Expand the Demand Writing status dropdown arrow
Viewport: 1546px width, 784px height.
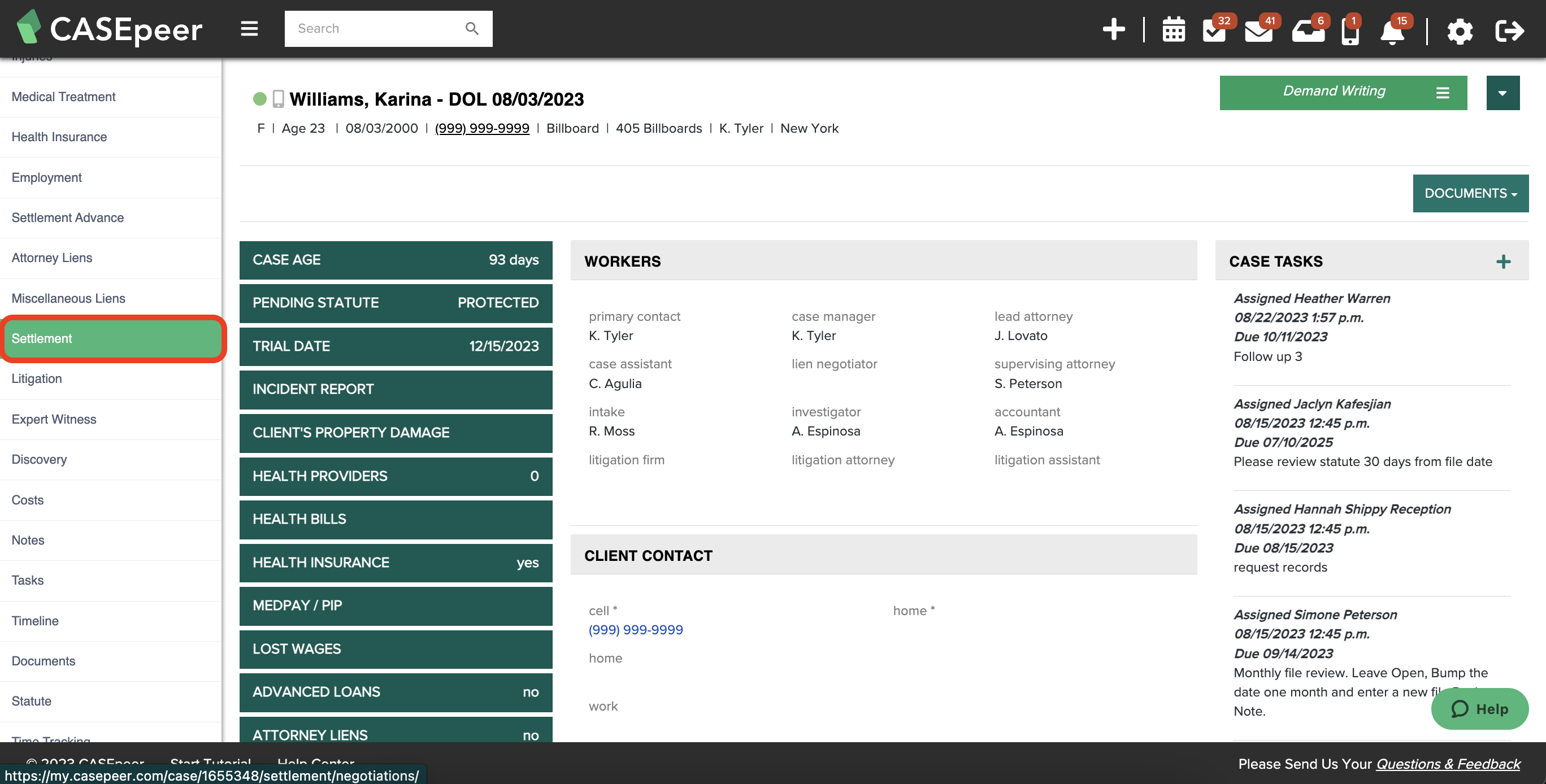click(x=1503, y=93)
